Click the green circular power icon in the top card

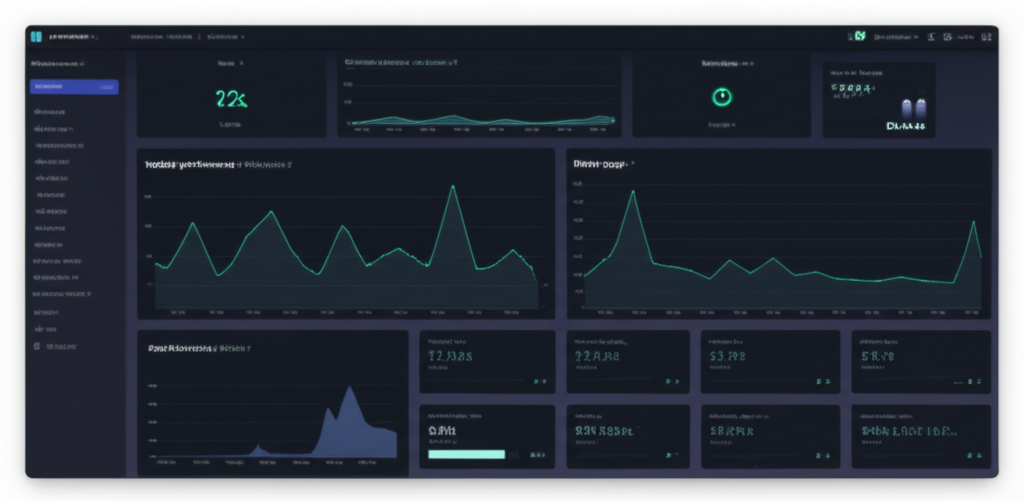tap(721, 96)
